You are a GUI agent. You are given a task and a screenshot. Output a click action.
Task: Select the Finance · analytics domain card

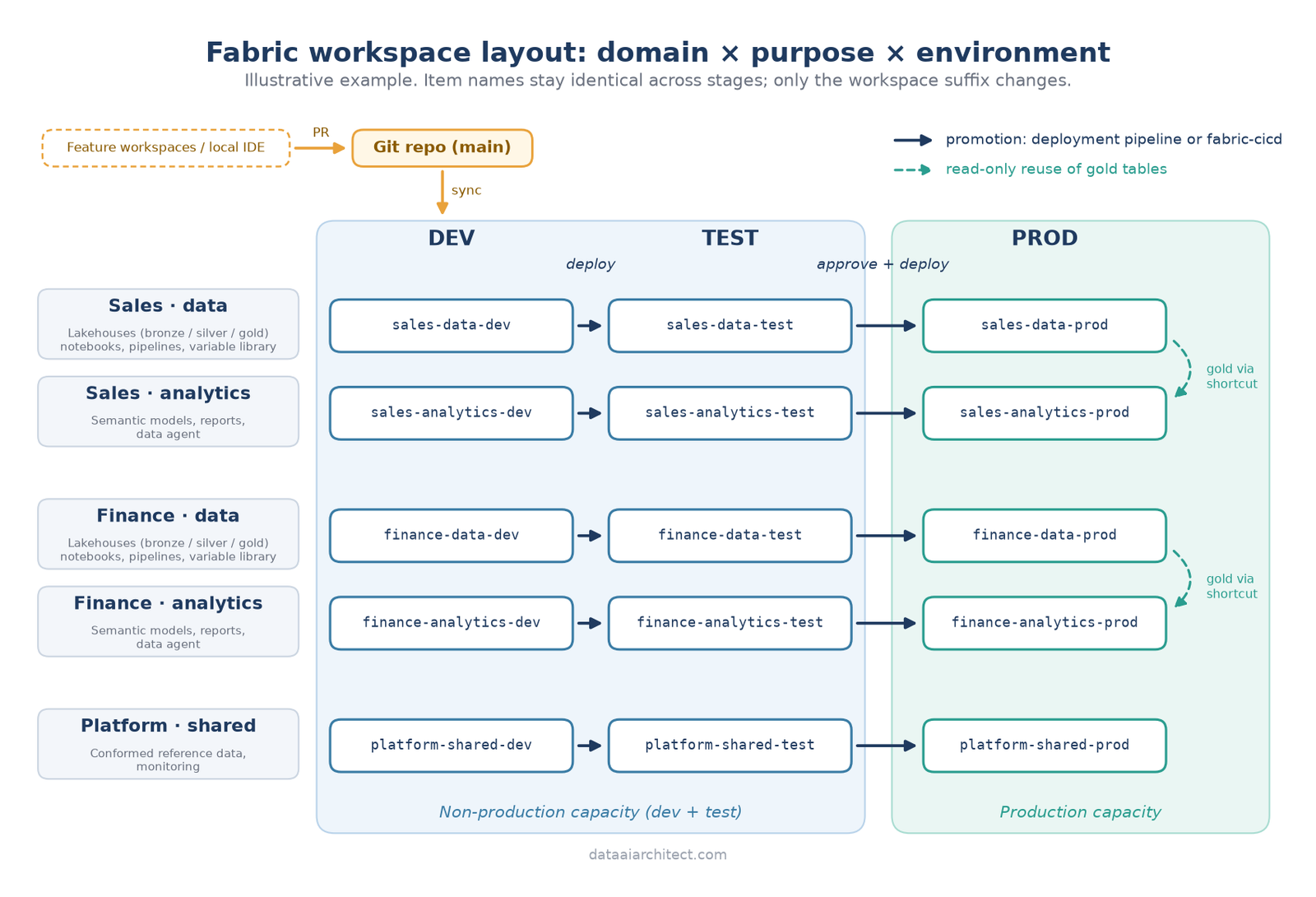click(x=168, y=621)
